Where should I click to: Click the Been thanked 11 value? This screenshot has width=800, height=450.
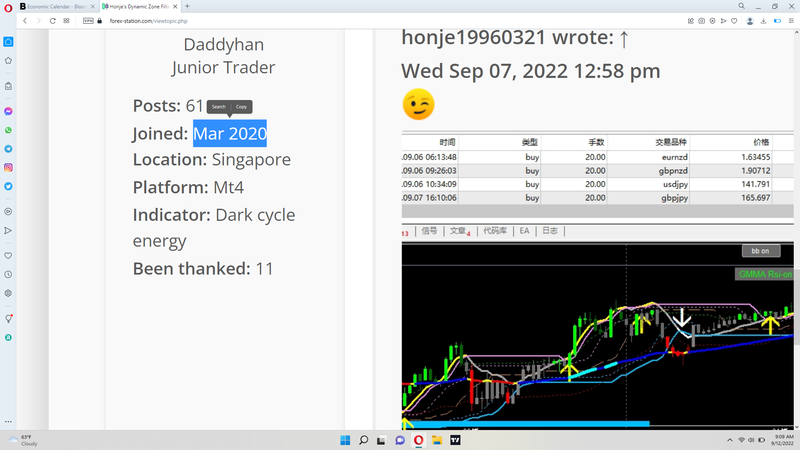(x=264, y=269)
